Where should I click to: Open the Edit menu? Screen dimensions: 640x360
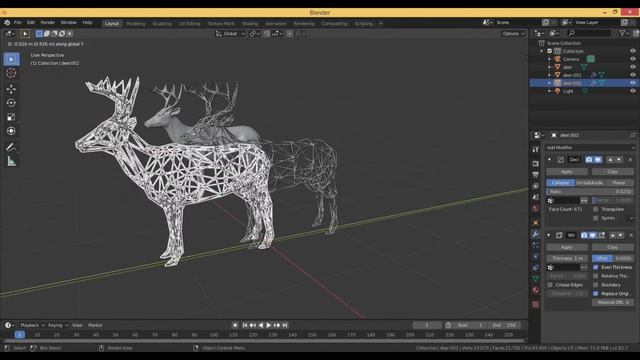(x=31, y=22)
